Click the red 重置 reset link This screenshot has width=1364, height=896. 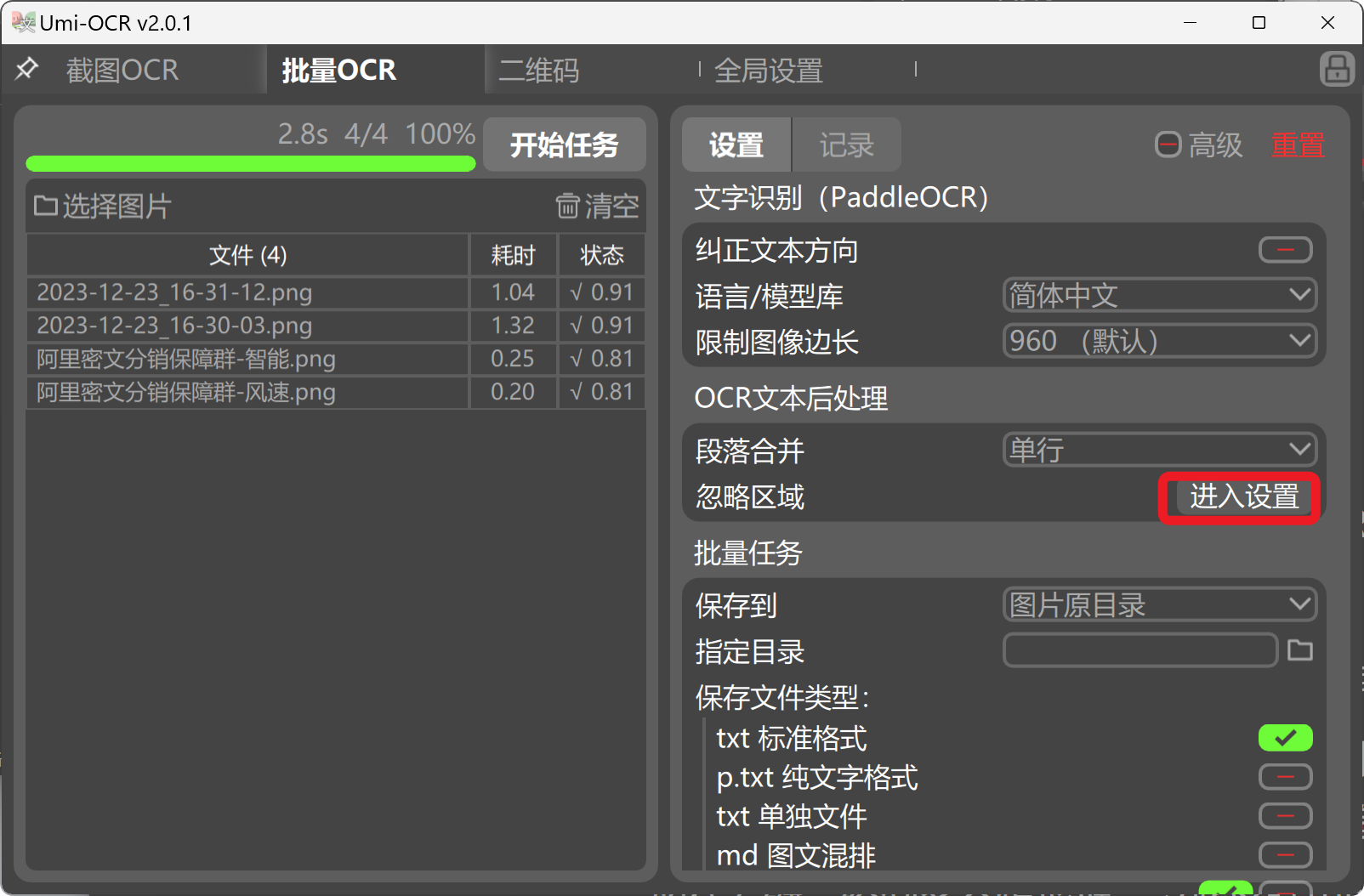tap(1298, 145)
